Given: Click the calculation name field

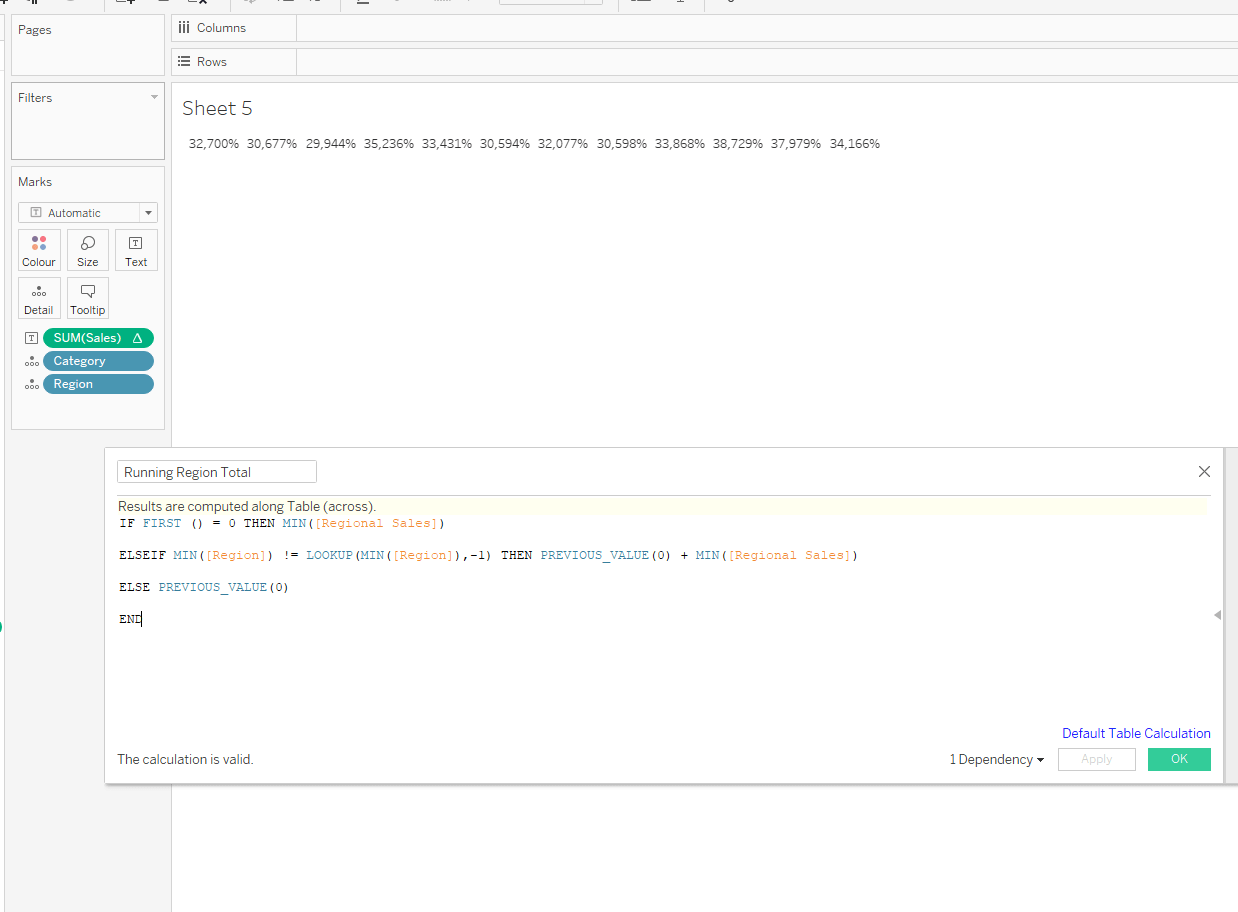Looking at the screenshot, I should tap(217, 472).
